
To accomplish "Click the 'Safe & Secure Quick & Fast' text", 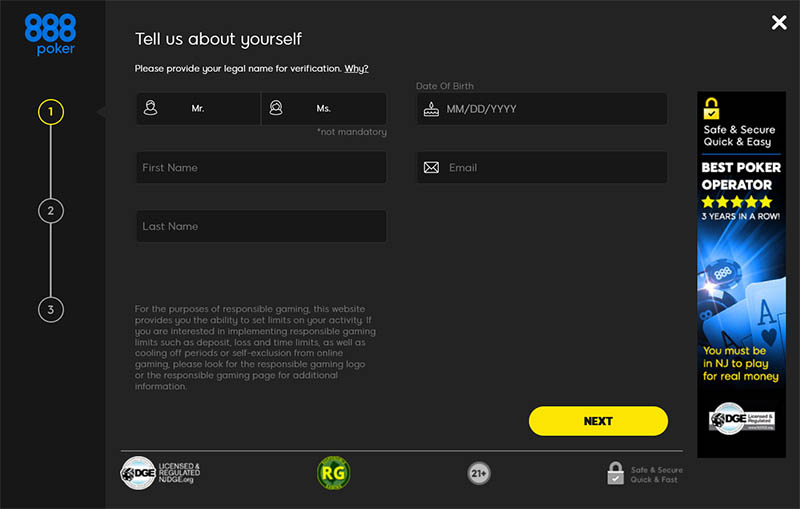I will click(656, 474).
